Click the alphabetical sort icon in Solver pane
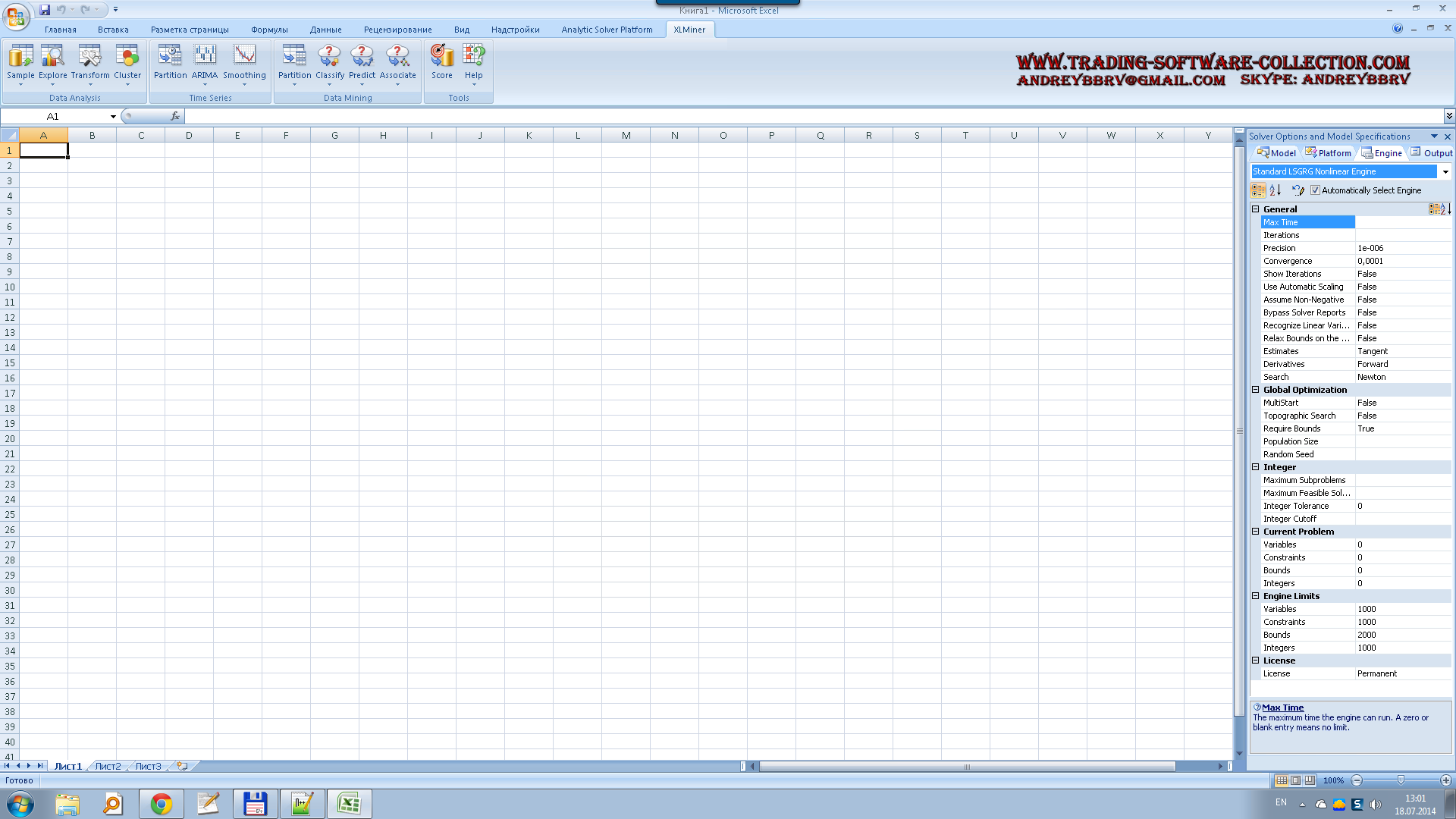1456x819 pixels. [1276, 190]
